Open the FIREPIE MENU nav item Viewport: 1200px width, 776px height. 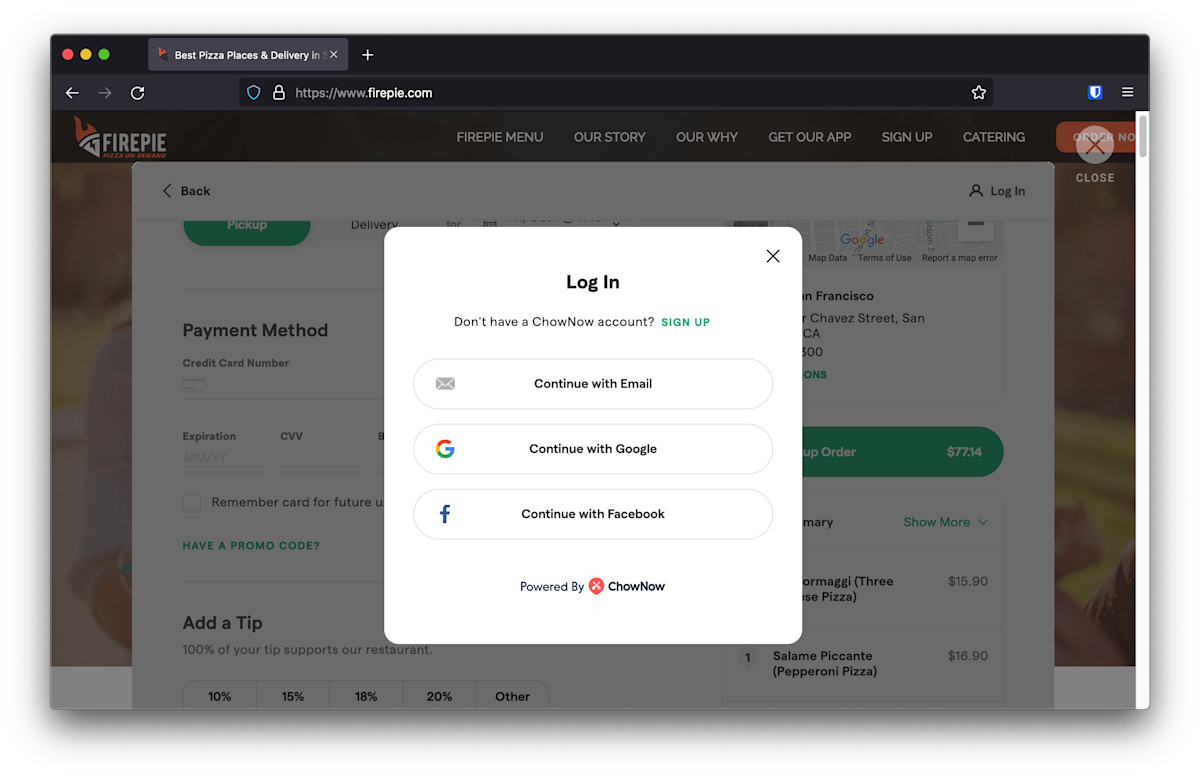click(x=499, y=137)
